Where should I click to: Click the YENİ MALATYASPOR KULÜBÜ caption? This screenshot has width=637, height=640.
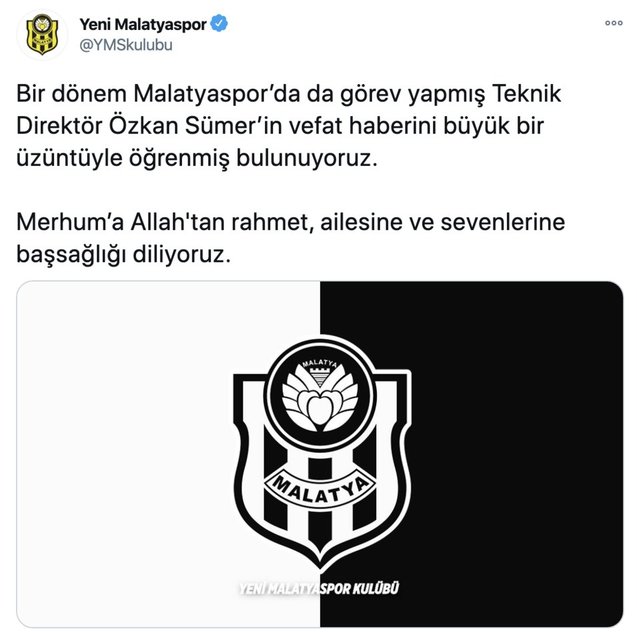319,589
